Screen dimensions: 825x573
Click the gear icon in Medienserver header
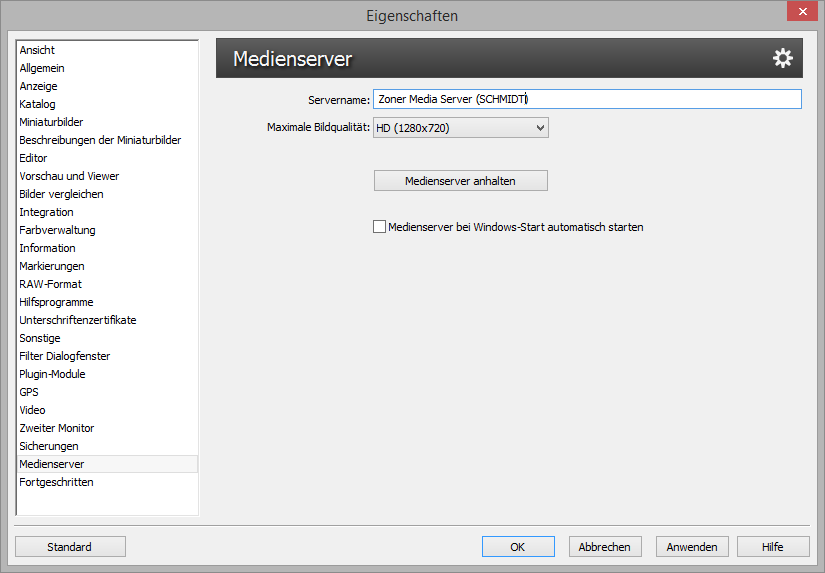click(x=782, y=59)
